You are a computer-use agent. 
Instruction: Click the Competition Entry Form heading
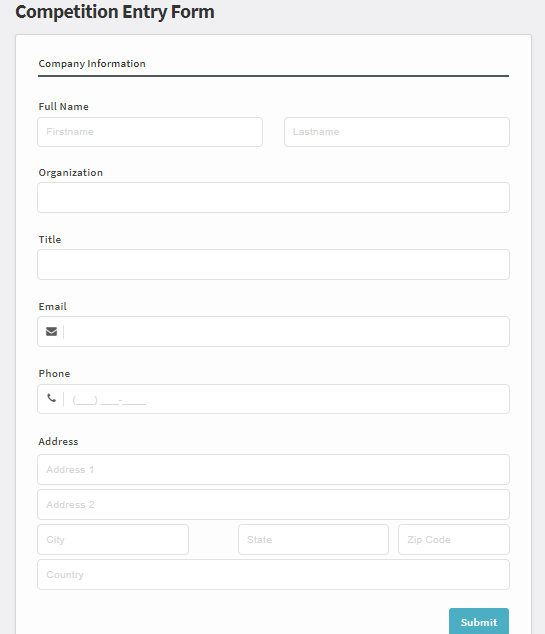[x=115, y=12]
